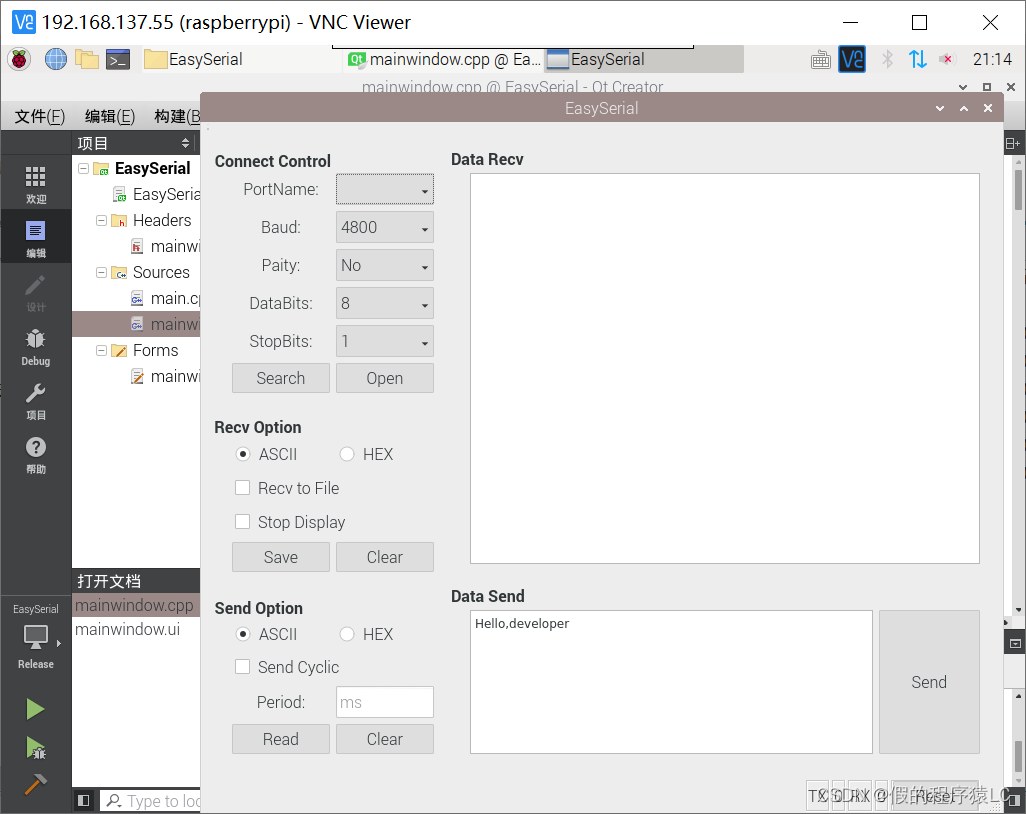Open the 项目 view selector dropdown
Viewport: 1026px width, 814px height.
[x=133, y=143]
